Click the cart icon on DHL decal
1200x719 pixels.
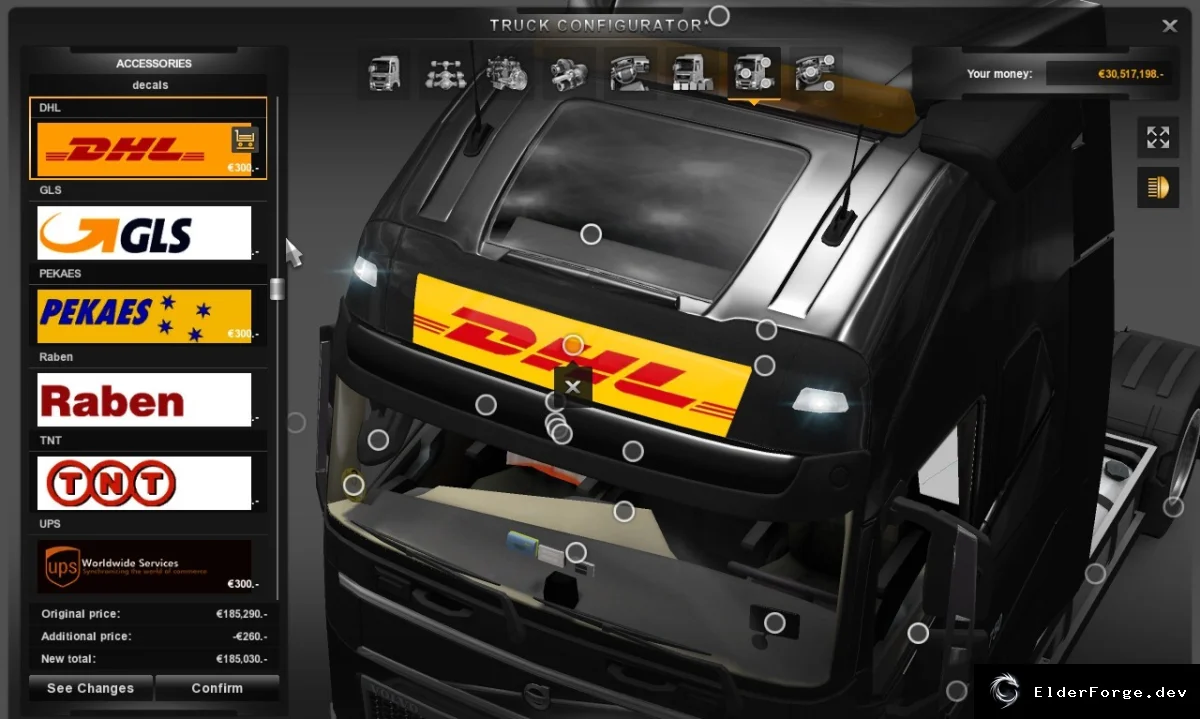(x=245, y=138)
